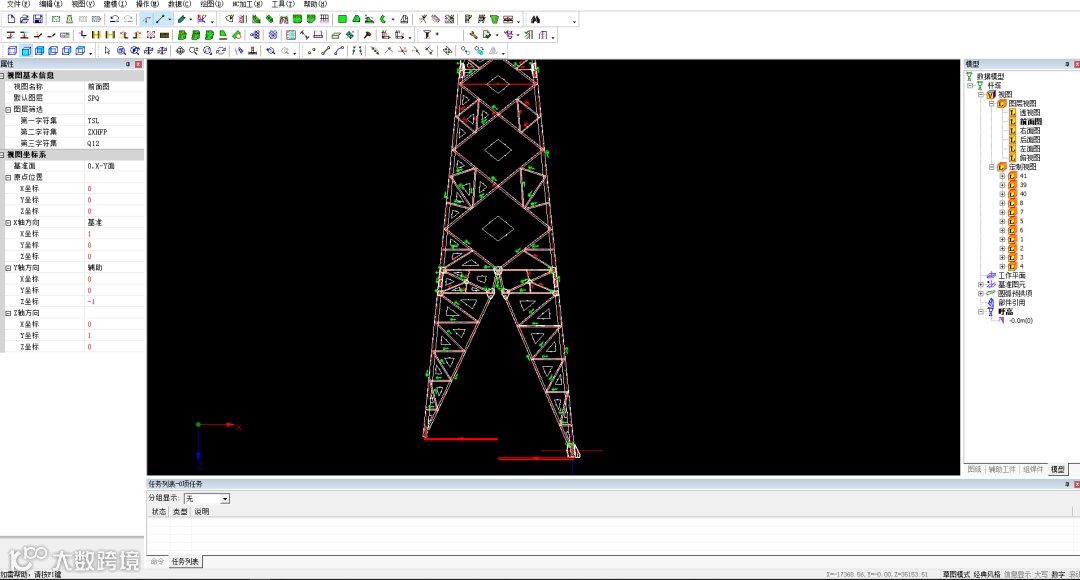Expand tree node 41 under 定制视图
The height and width of the screenshot is (580, 1080).
click(1001, 176)
